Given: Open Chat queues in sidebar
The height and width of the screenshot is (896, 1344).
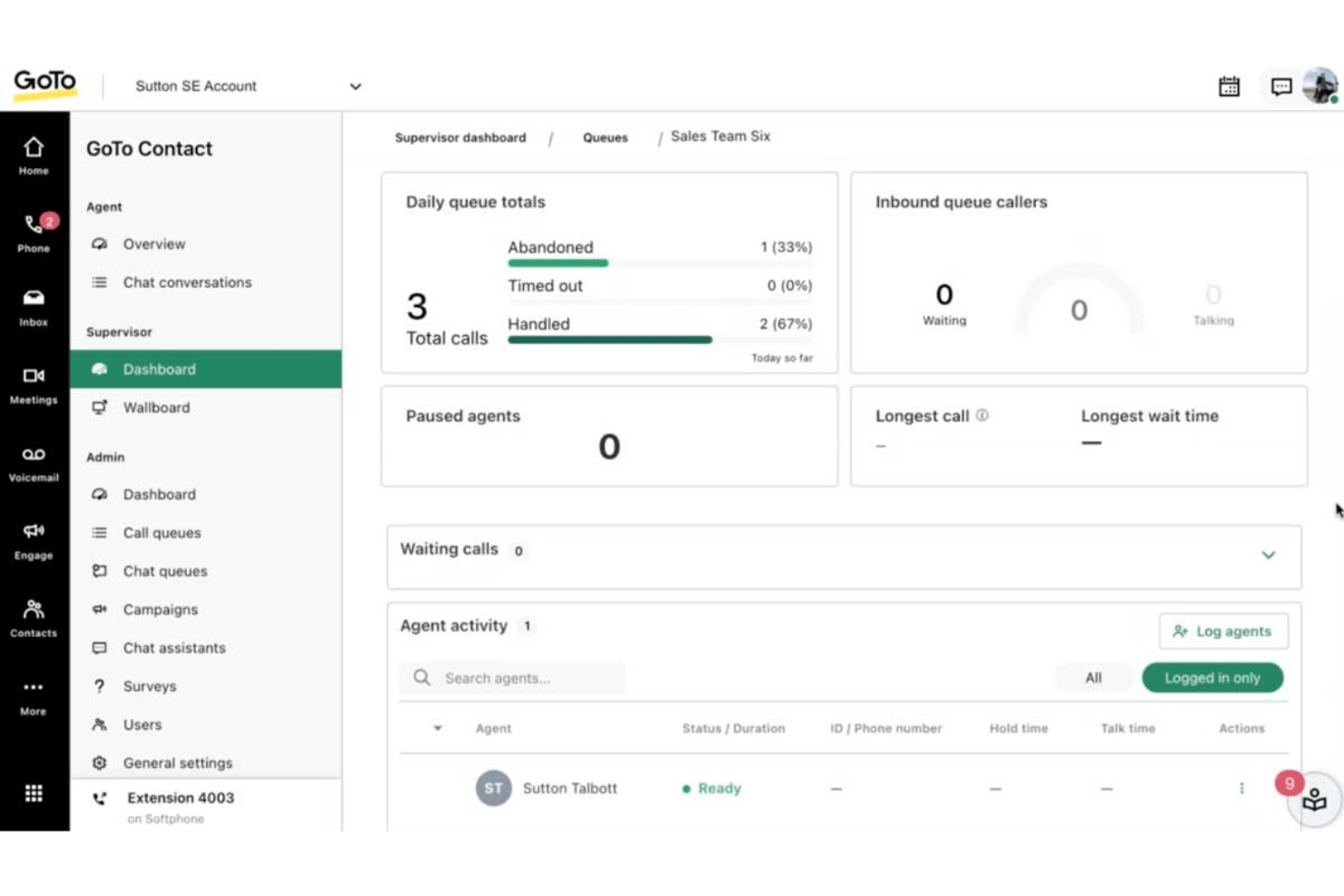Looking at the screenshot, I should 206,571.
